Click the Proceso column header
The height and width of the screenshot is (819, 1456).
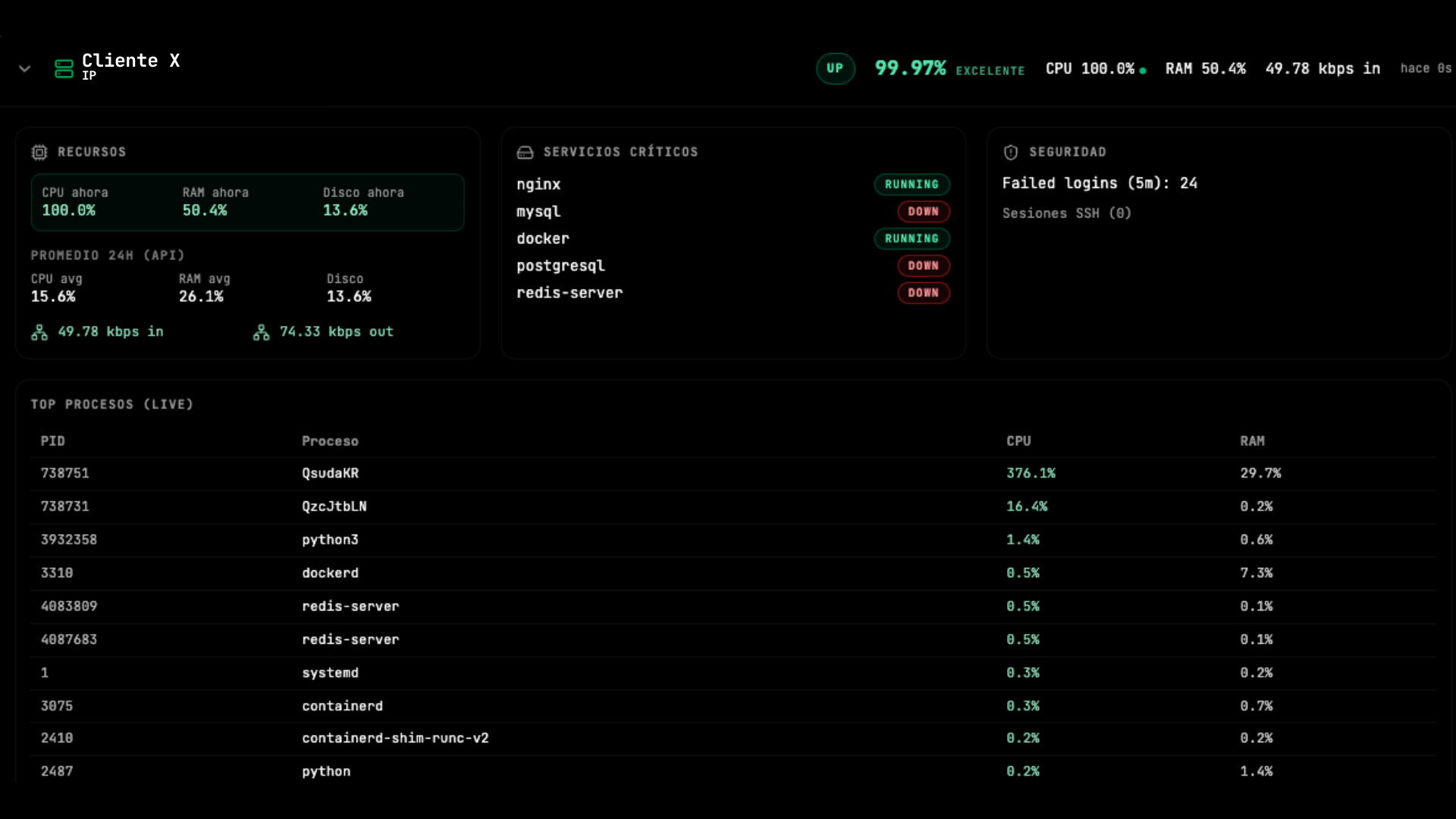coord(330,441)
